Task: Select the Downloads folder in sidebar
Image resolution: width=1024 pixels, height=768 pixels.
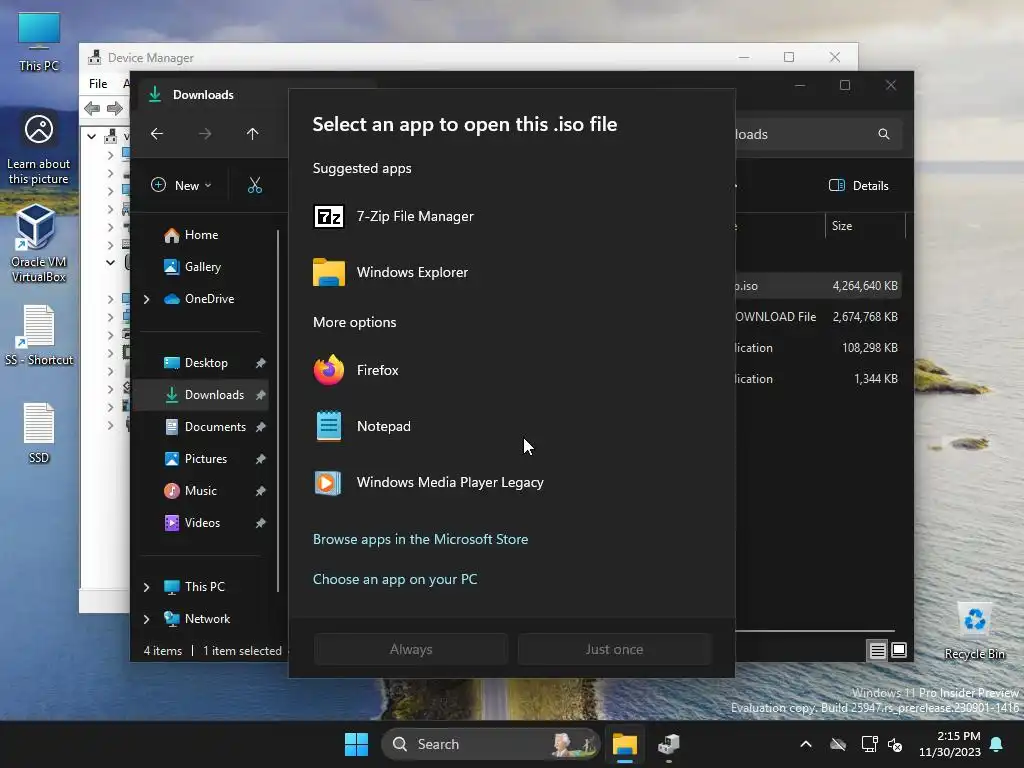Action: [x=202, y=395]
